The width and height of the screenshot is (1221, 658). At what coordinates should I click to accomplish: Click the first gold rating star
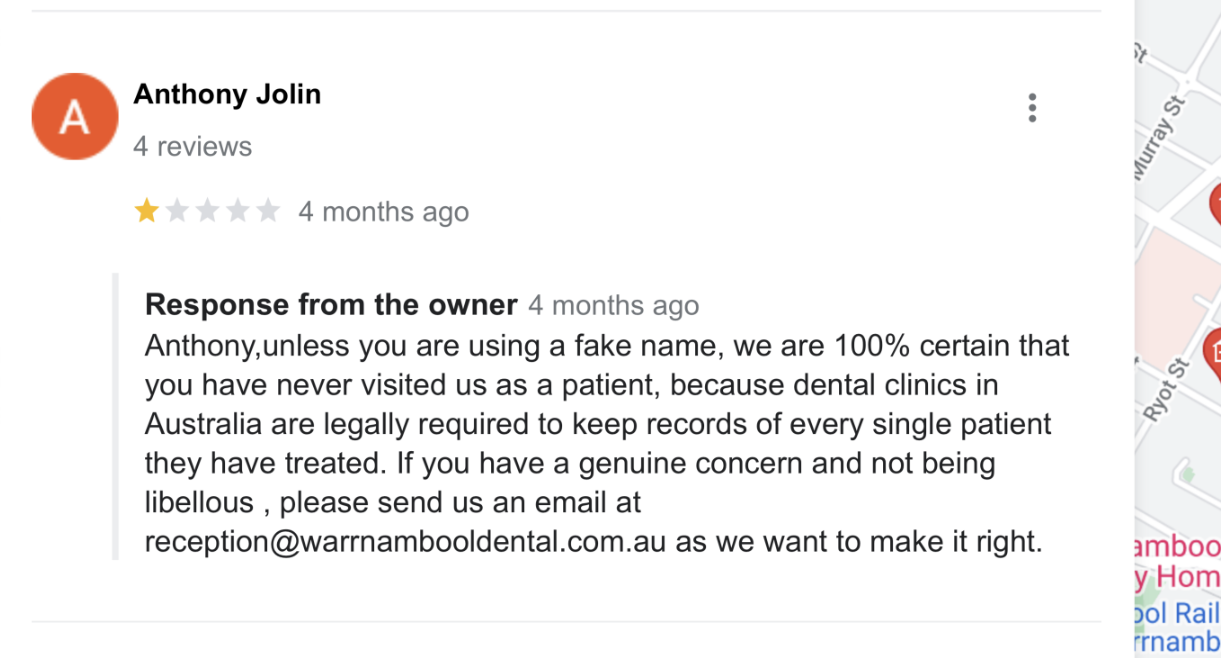coord(147,211)
